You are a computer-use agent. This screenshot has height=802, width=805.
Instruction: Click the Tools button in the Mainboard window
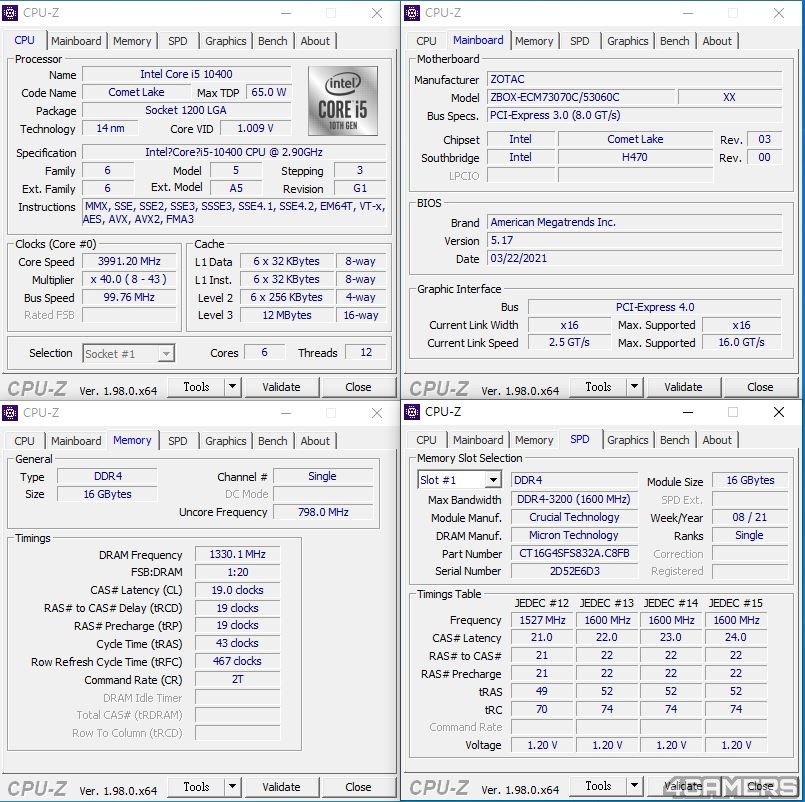[599, 387]
